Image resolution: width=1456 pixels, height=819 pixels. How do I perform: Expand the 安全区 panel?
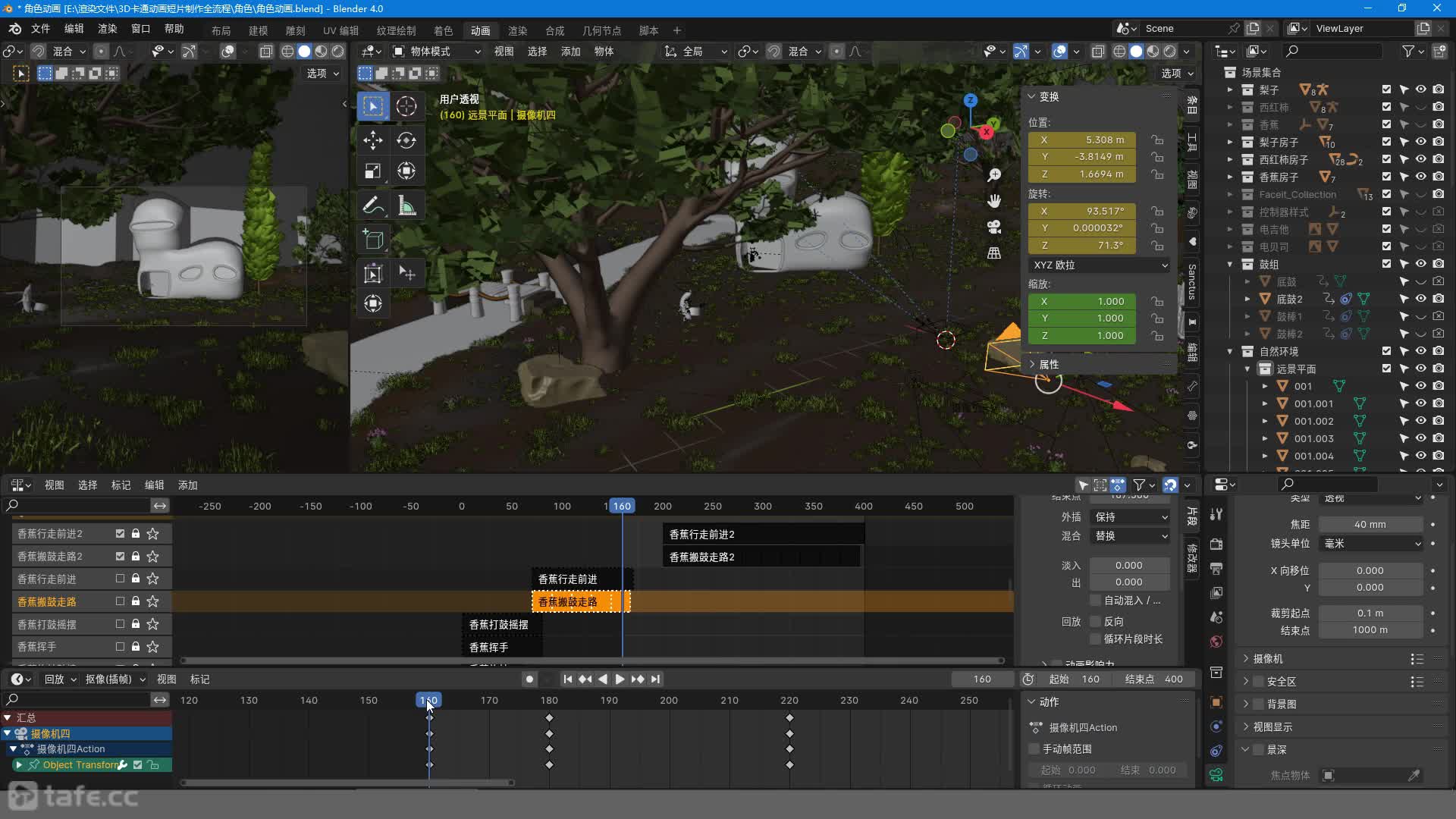click(1280, 682)
